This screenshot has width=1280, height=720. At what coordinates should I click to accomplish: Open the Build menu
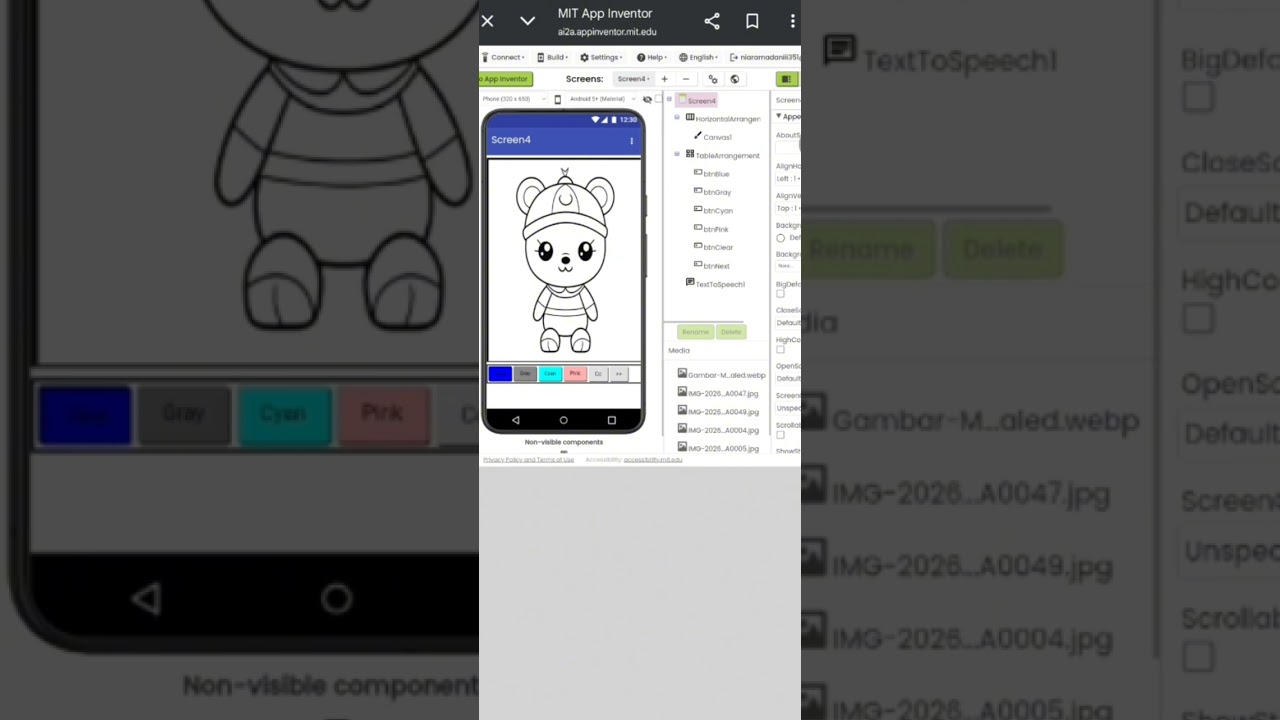click(553, 57)
